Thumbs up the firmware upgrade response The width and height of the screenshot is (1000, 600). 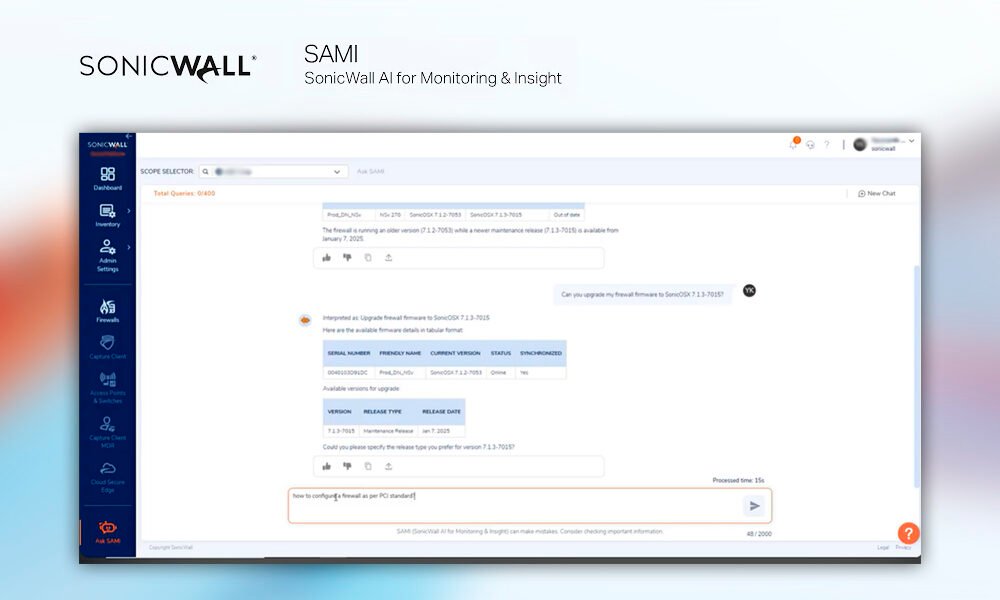(327, 466)
